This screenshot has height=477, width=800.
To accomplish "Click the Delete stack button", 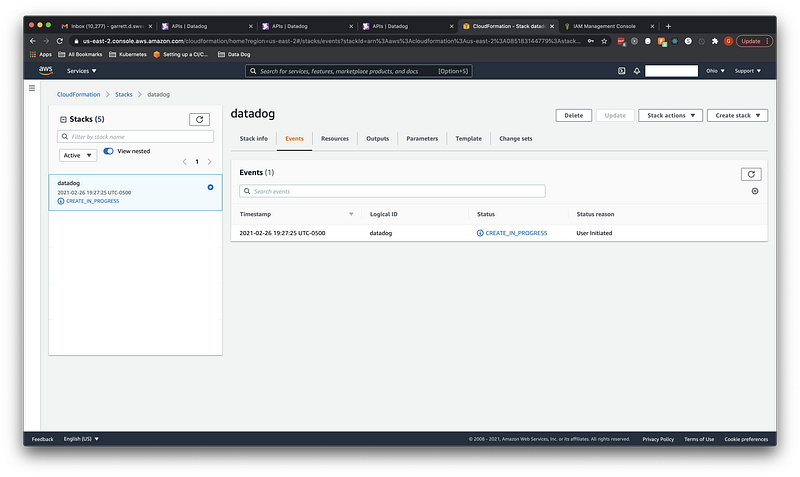I will click(x=573, y=115).
